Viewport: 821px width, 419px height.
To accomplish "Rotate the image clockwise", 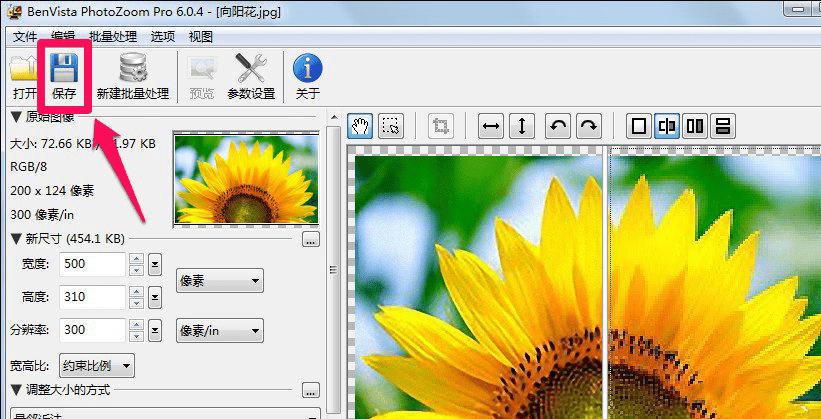I will (x=589, y=127).
